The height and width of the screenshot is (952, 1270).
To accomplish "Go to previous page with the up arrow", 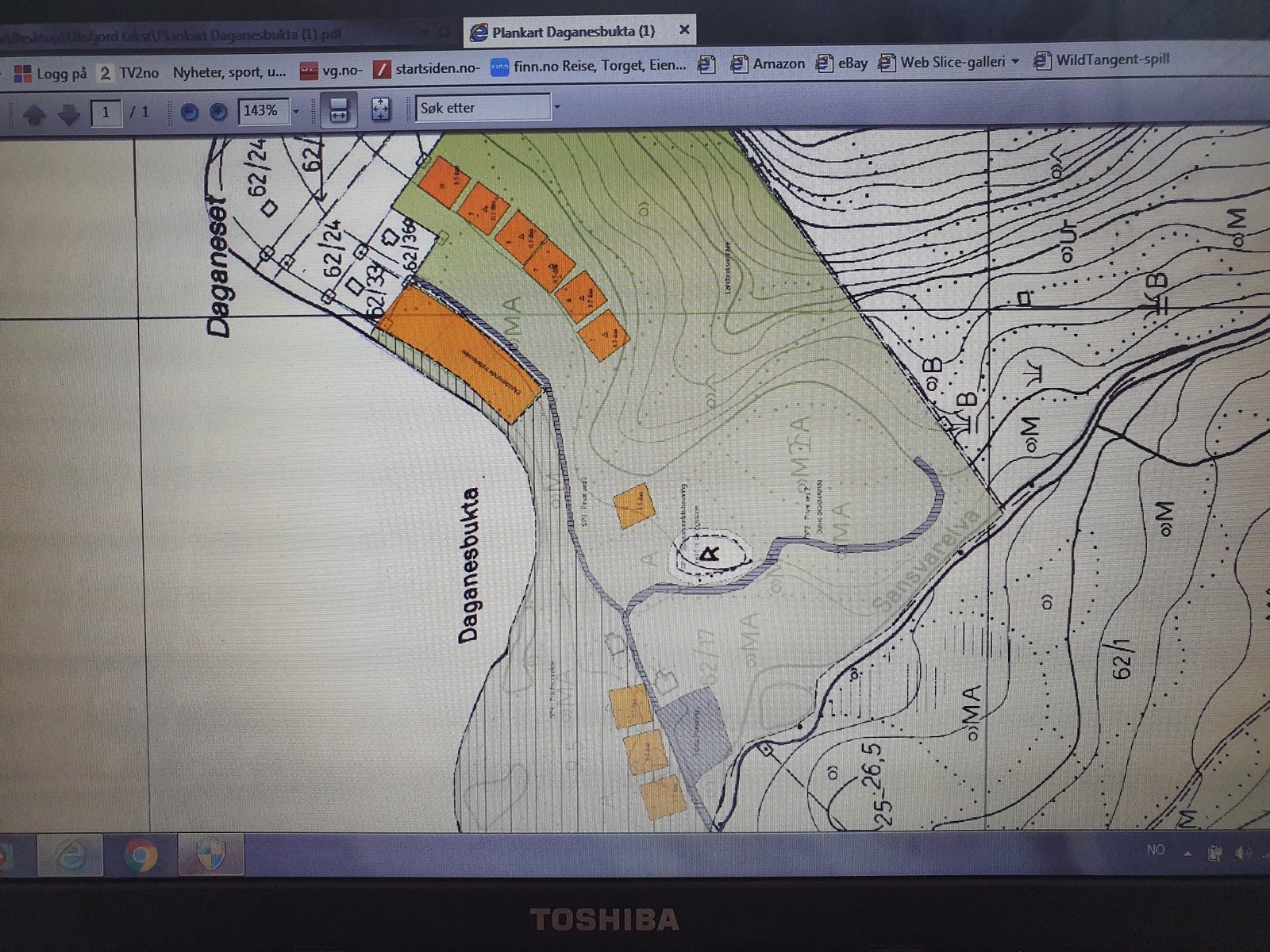I will (x=33, y=114).
